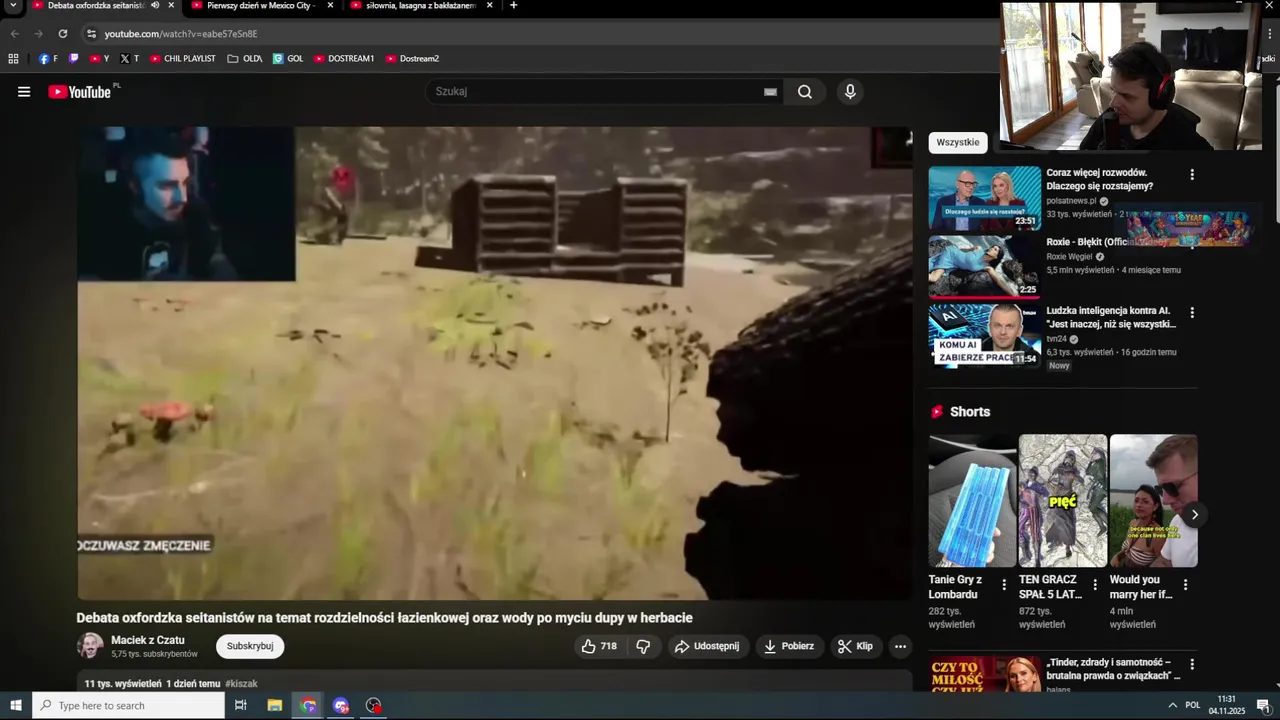The width and height of the screenshot is (1280, 720).
Task: Open the 'Tinder, zdrady i samotność' video title
Action: [x=1113, y=669]
